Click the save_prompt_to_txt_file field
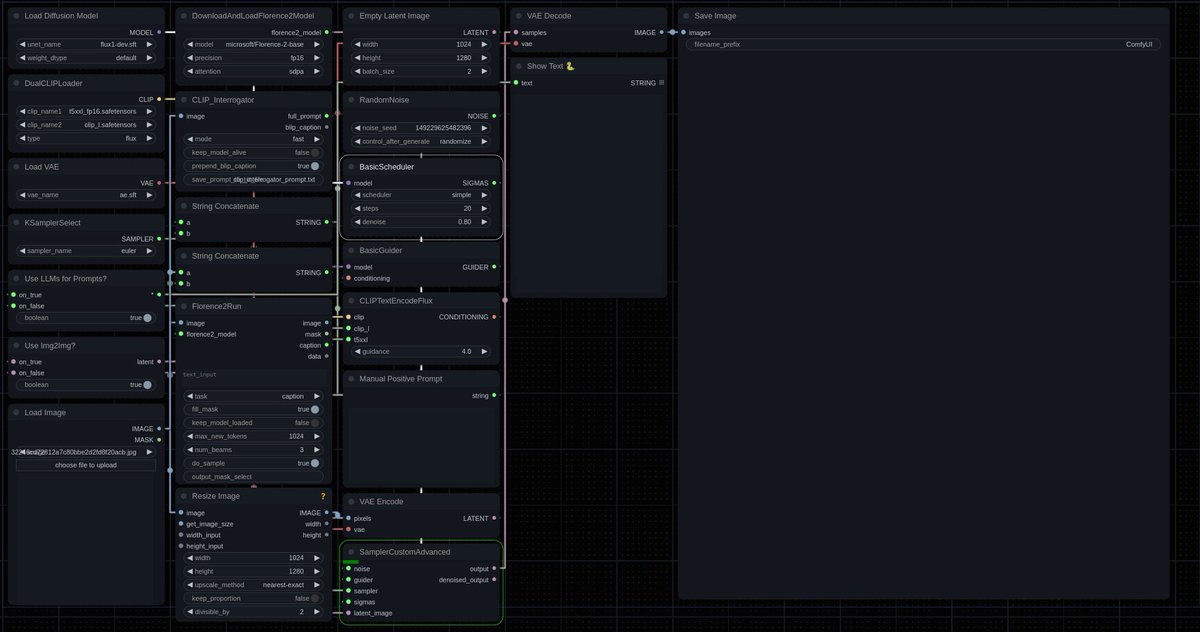The image size is (1200, 632). [x=253, y=180]
